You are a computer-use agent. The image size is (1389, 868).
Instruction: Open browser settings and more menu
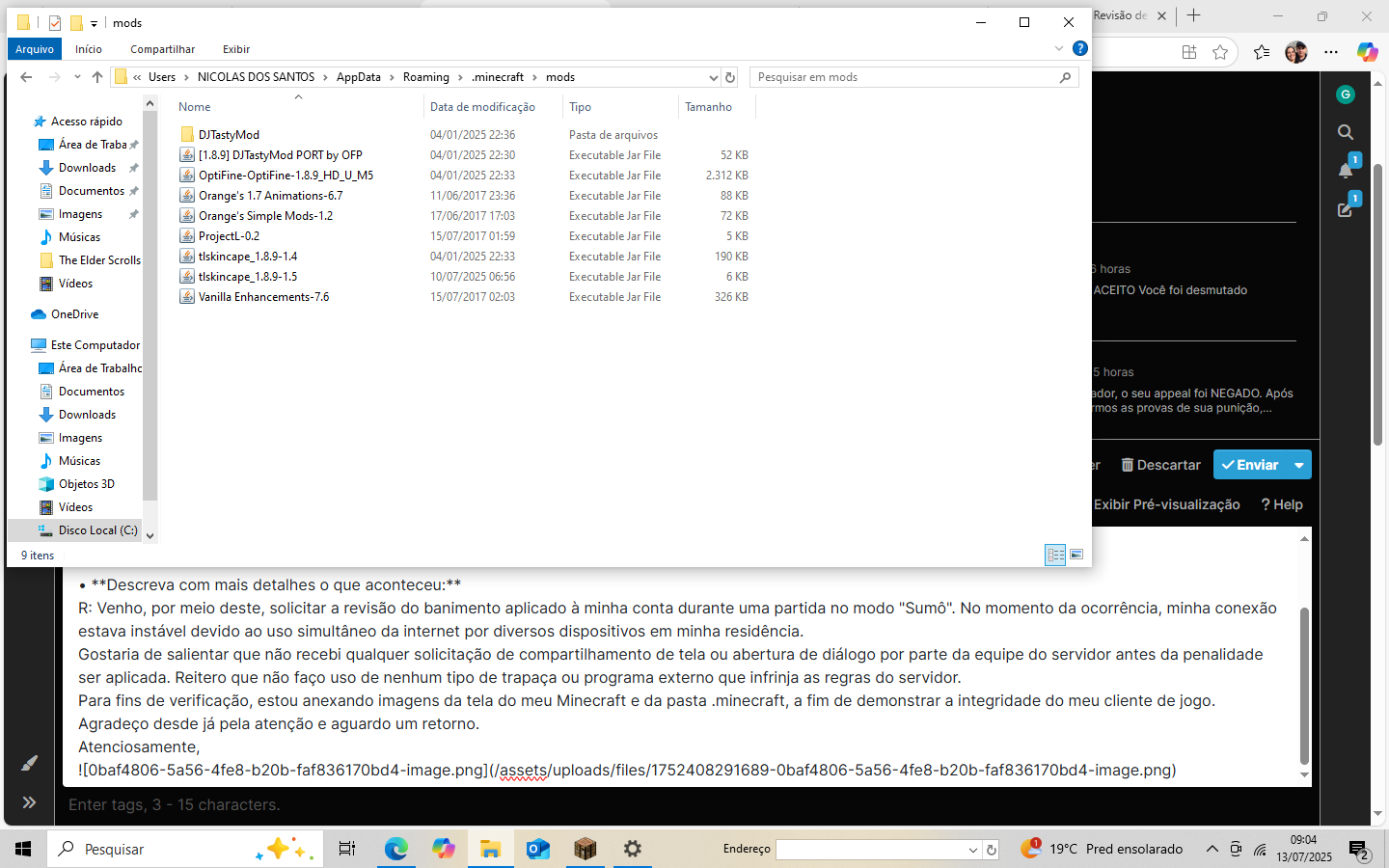click(x=1331, y=52)
